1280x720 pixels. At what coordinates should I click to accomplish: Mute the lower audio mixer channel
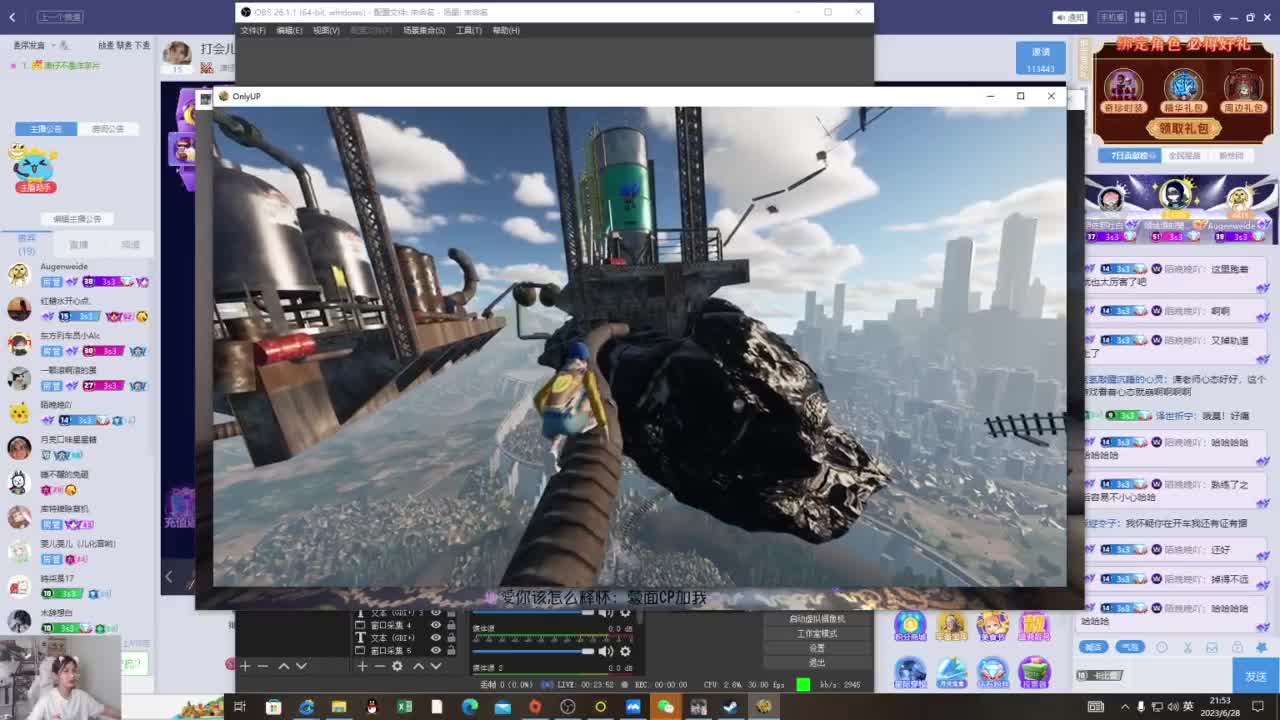[606, 651]
